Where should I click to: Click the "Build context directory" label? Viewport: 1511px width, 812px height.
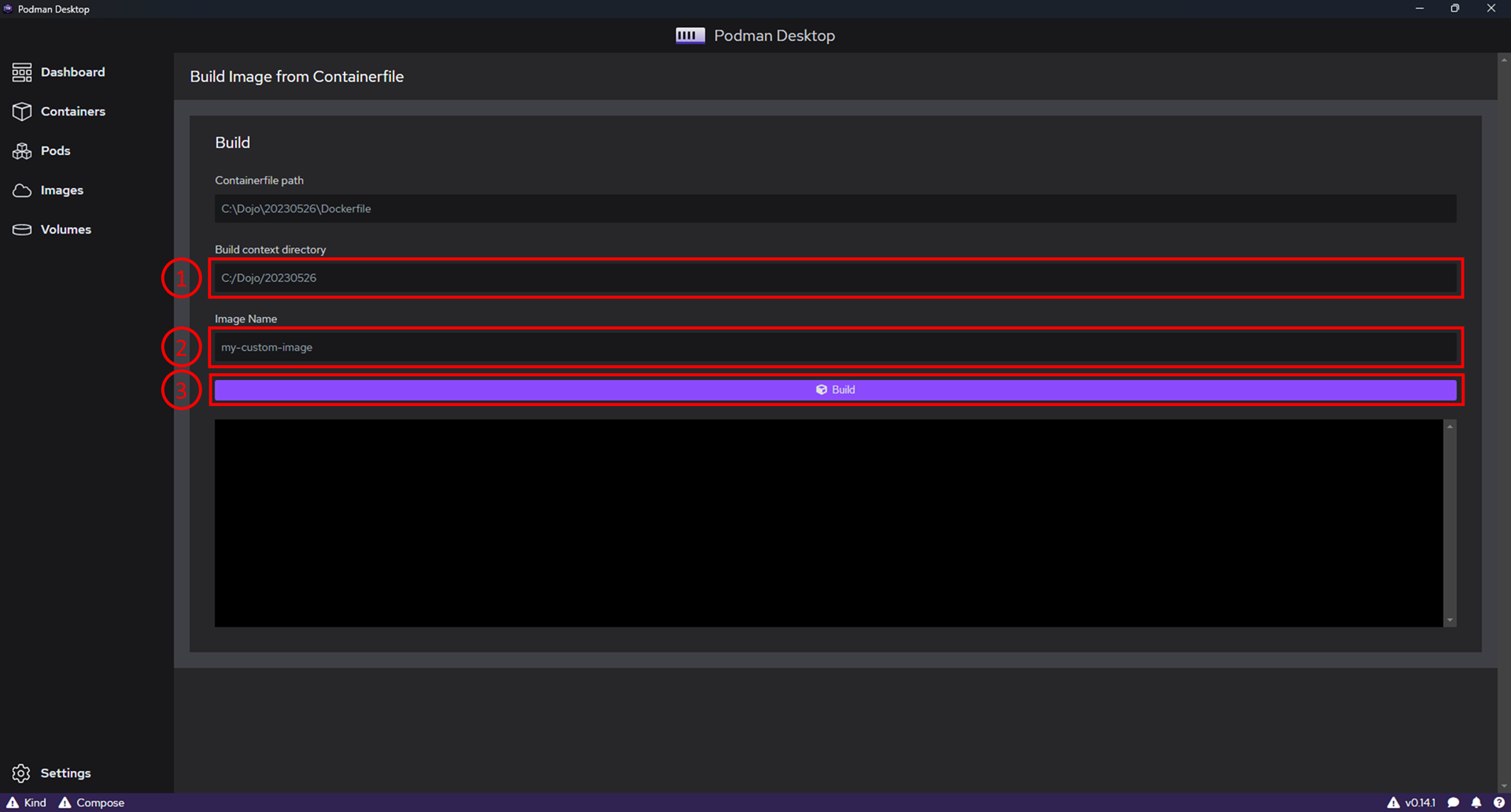tap(270, 249)
